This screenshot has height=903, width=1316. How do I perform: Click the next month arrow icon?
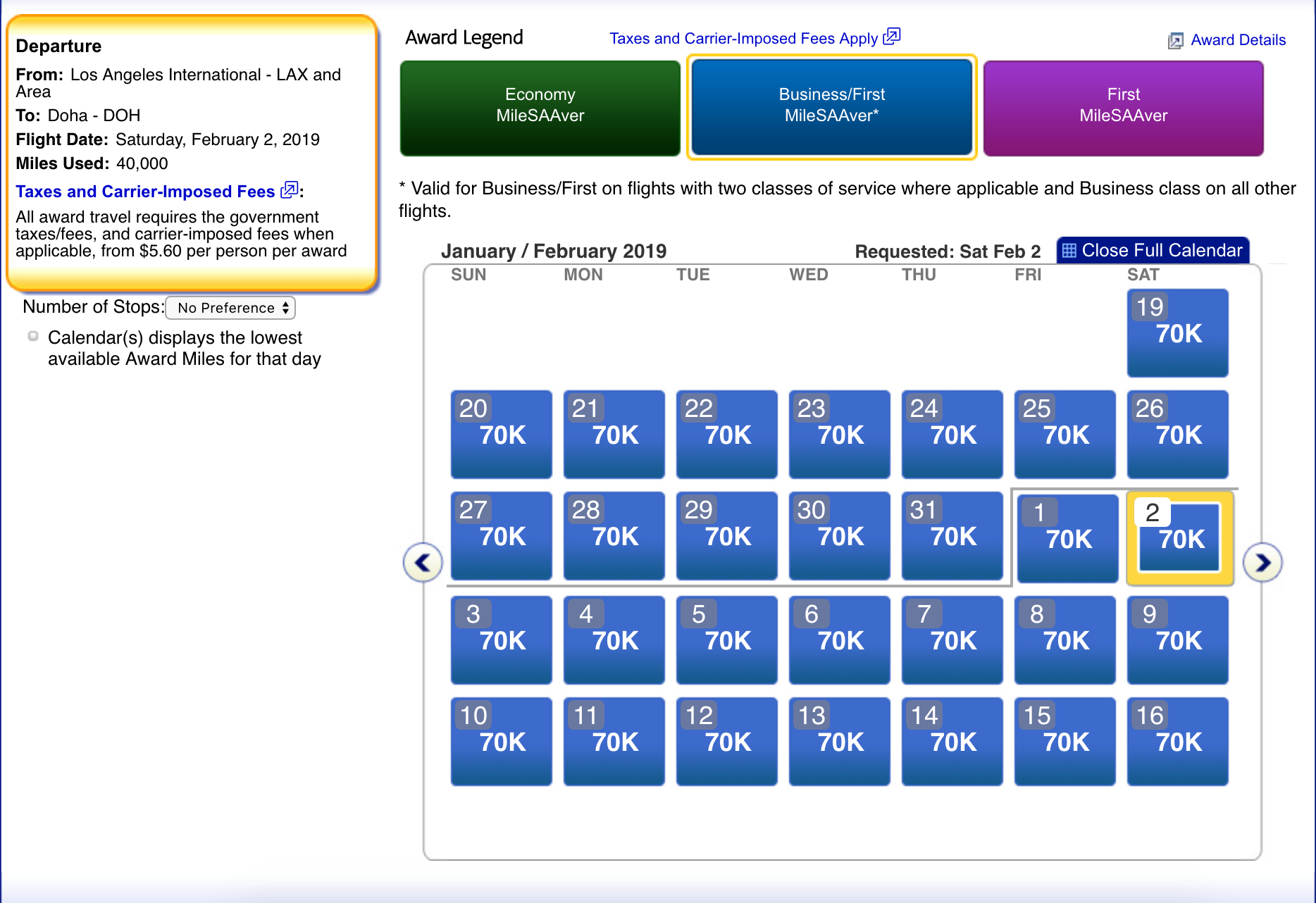click(x=1262, y=562)
